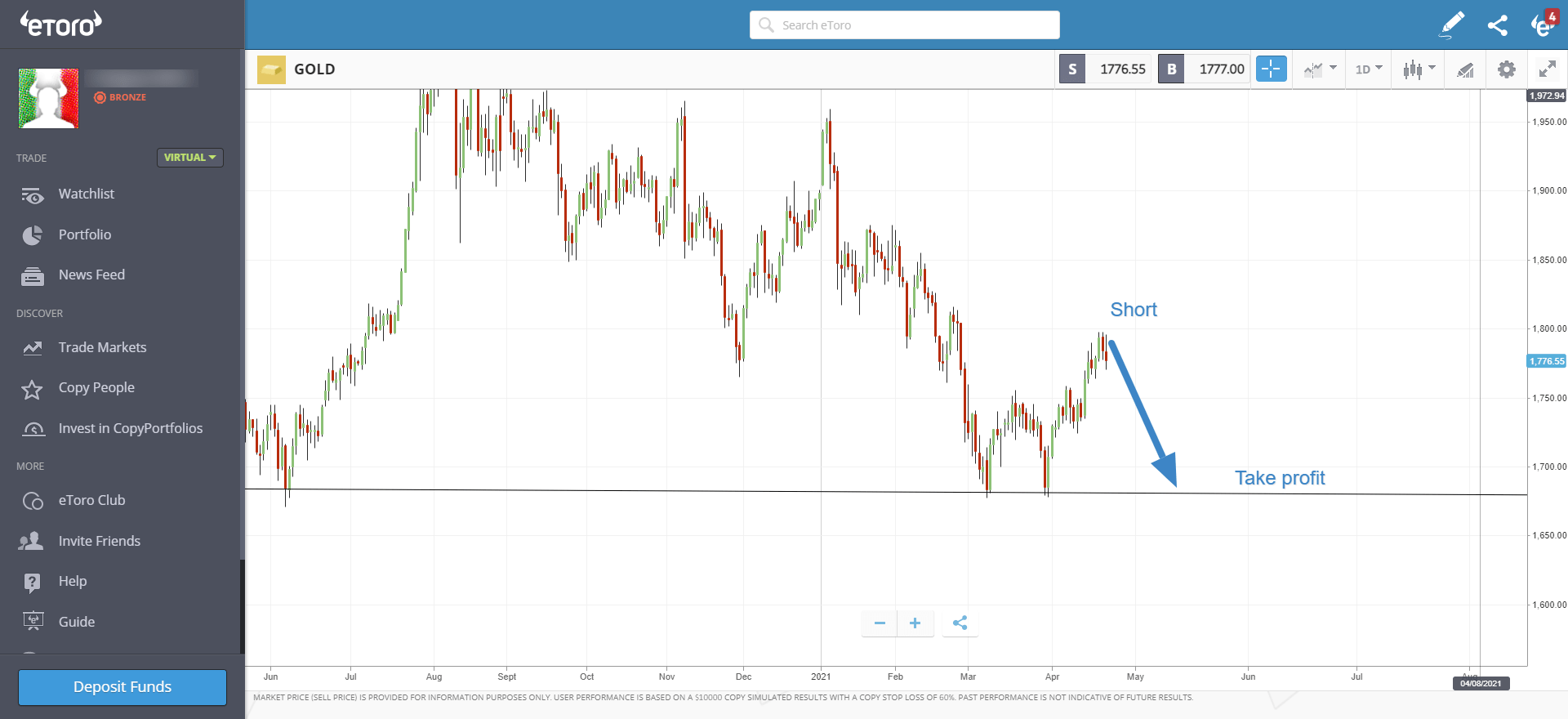Viewport: 1568px width, 719px height.
Task: Click the BRONZE membership badge
Action: point(120,97)
